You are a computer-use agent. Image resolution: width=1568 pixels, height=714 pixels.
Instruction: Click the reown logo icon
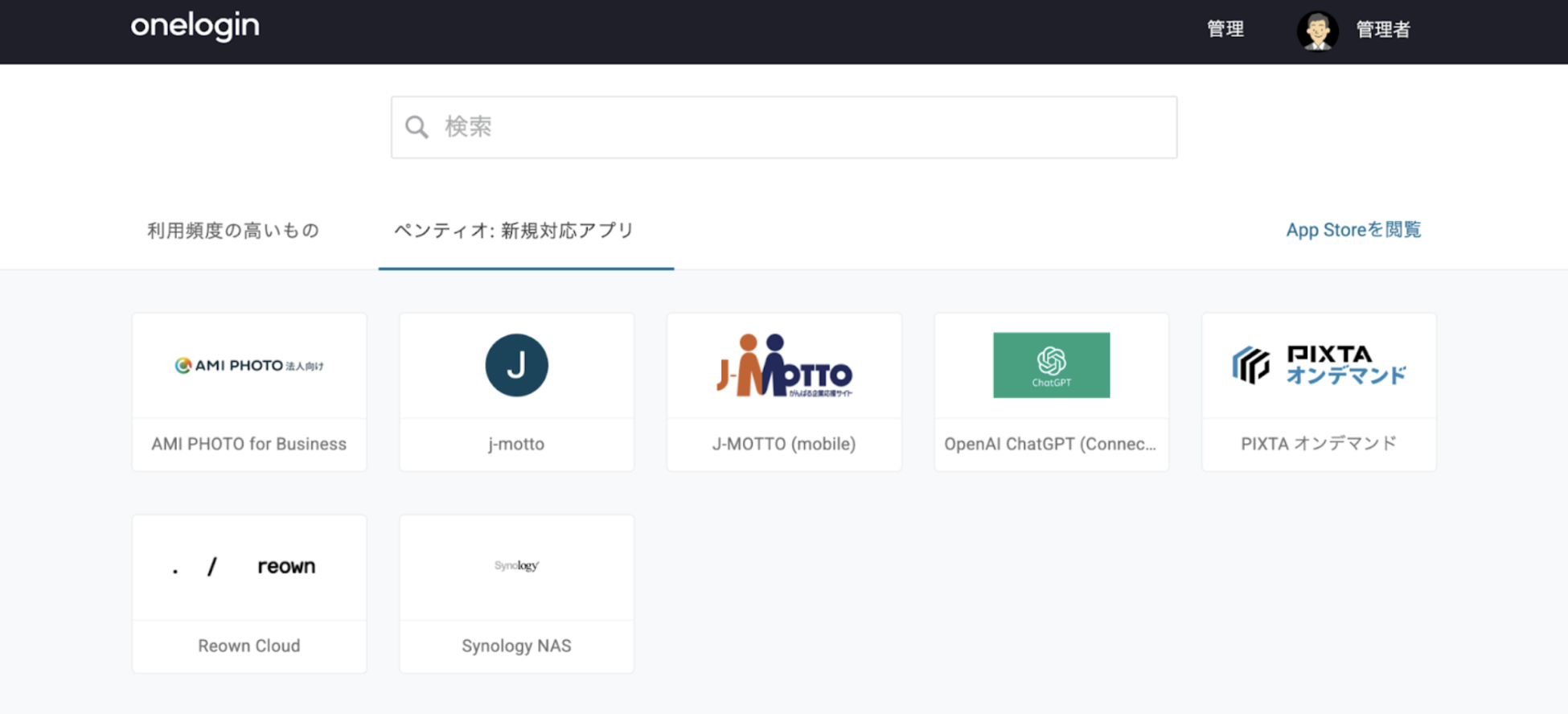pyautogui.click(x=244, y=567)
